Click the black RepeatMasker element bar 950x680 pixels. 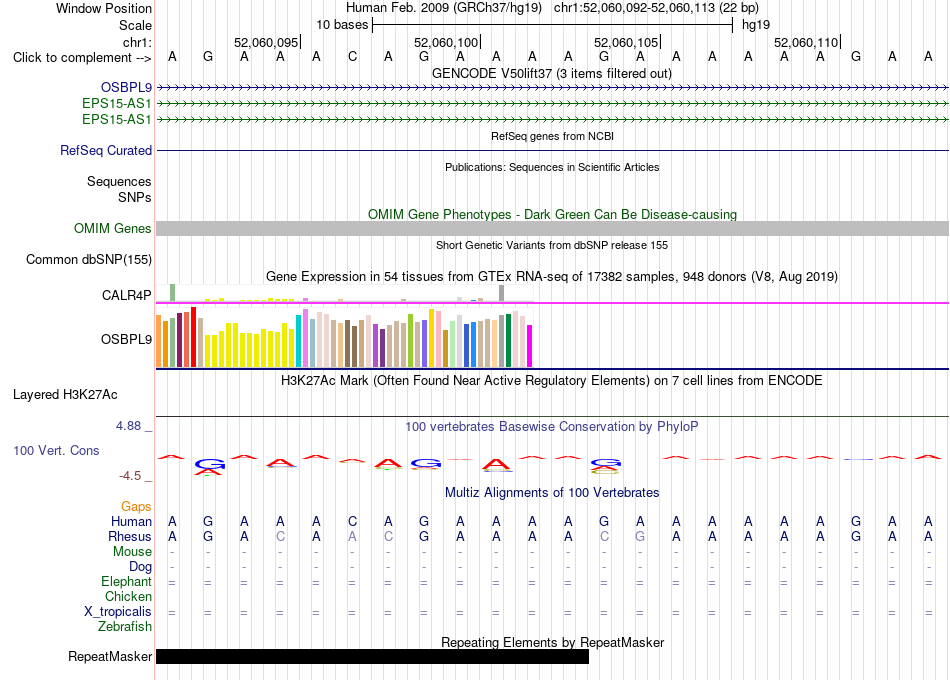(x=372, y=656)
